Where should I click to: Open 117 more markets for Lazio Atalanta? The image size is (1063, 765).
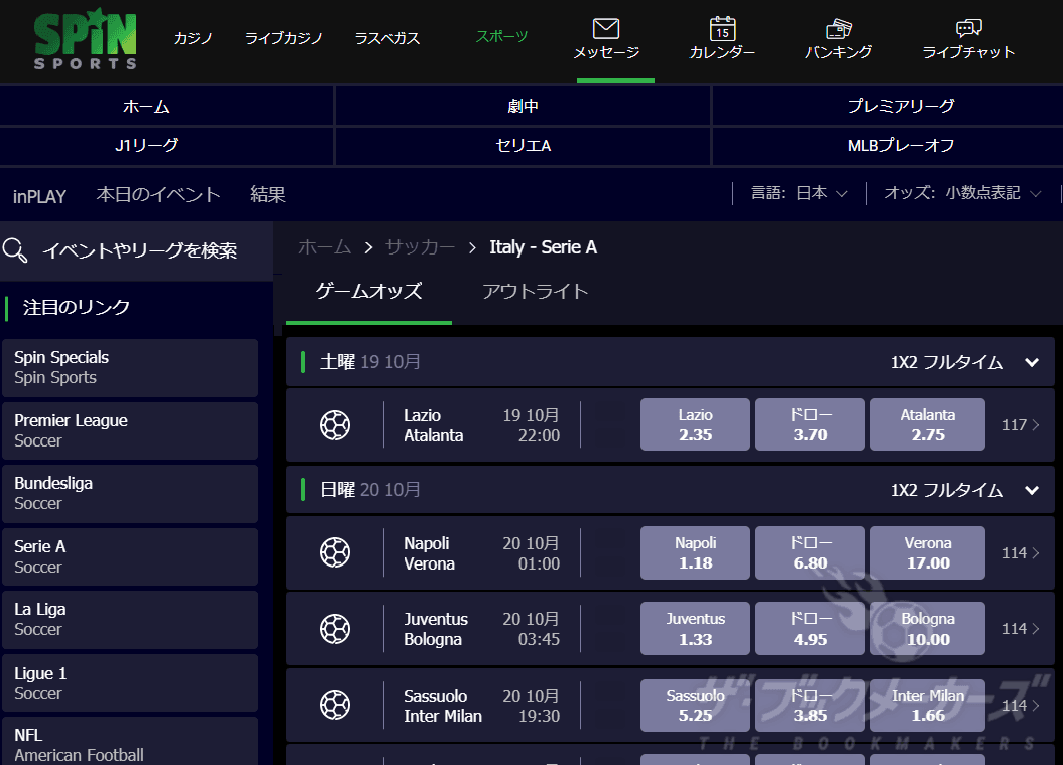click(x=1020, y=425)
